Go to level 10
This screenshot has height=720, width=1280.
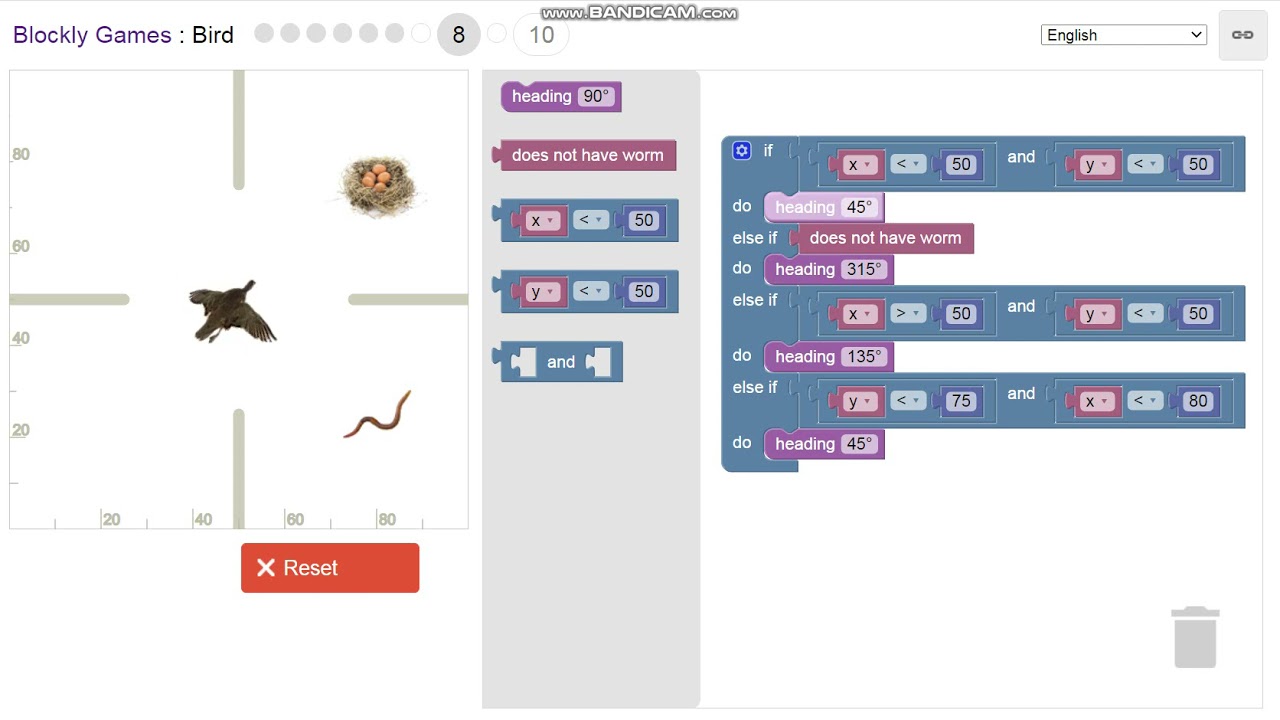click(541, 35)
